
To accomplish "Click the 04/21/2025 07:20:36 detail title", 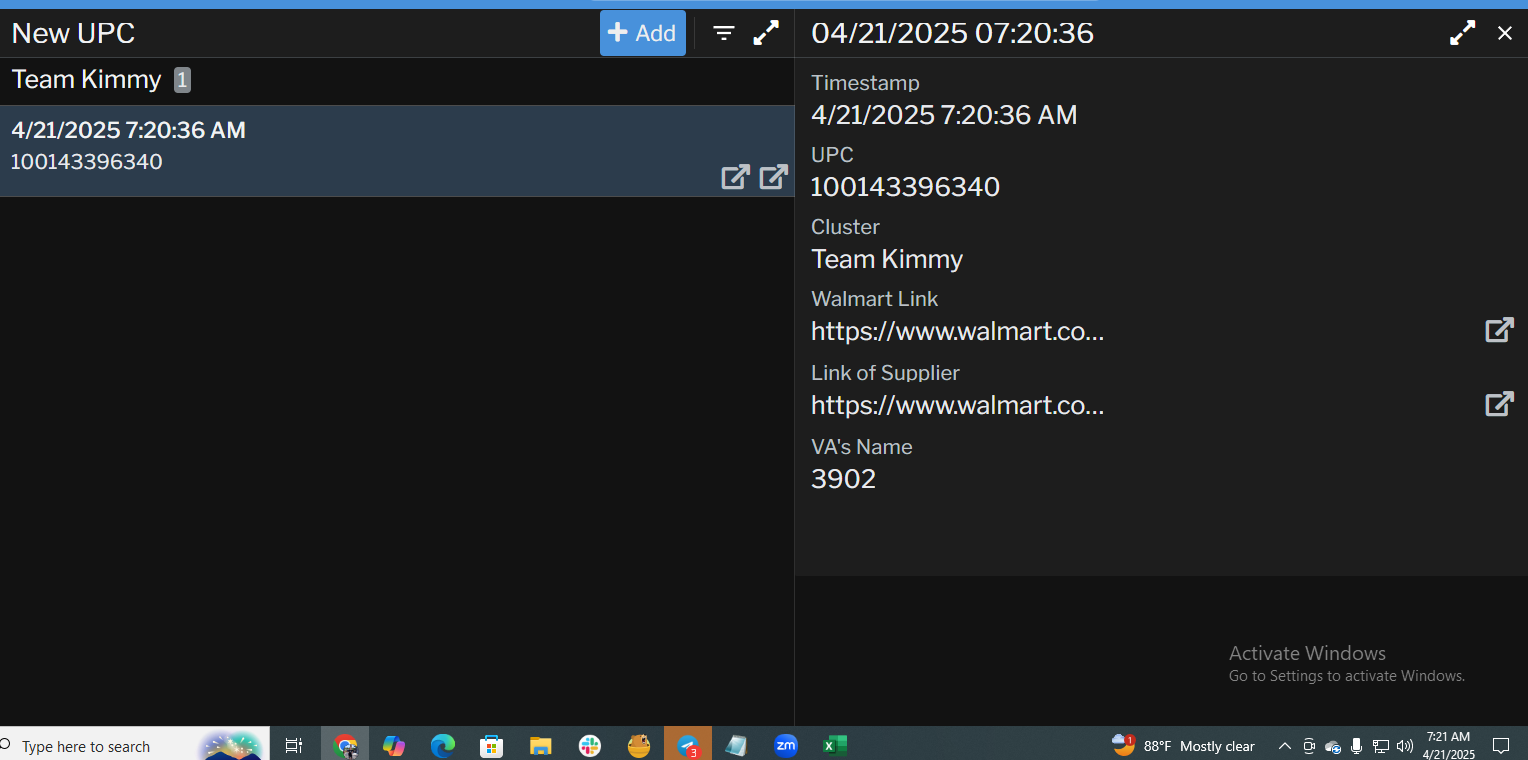I will point(952,33).
